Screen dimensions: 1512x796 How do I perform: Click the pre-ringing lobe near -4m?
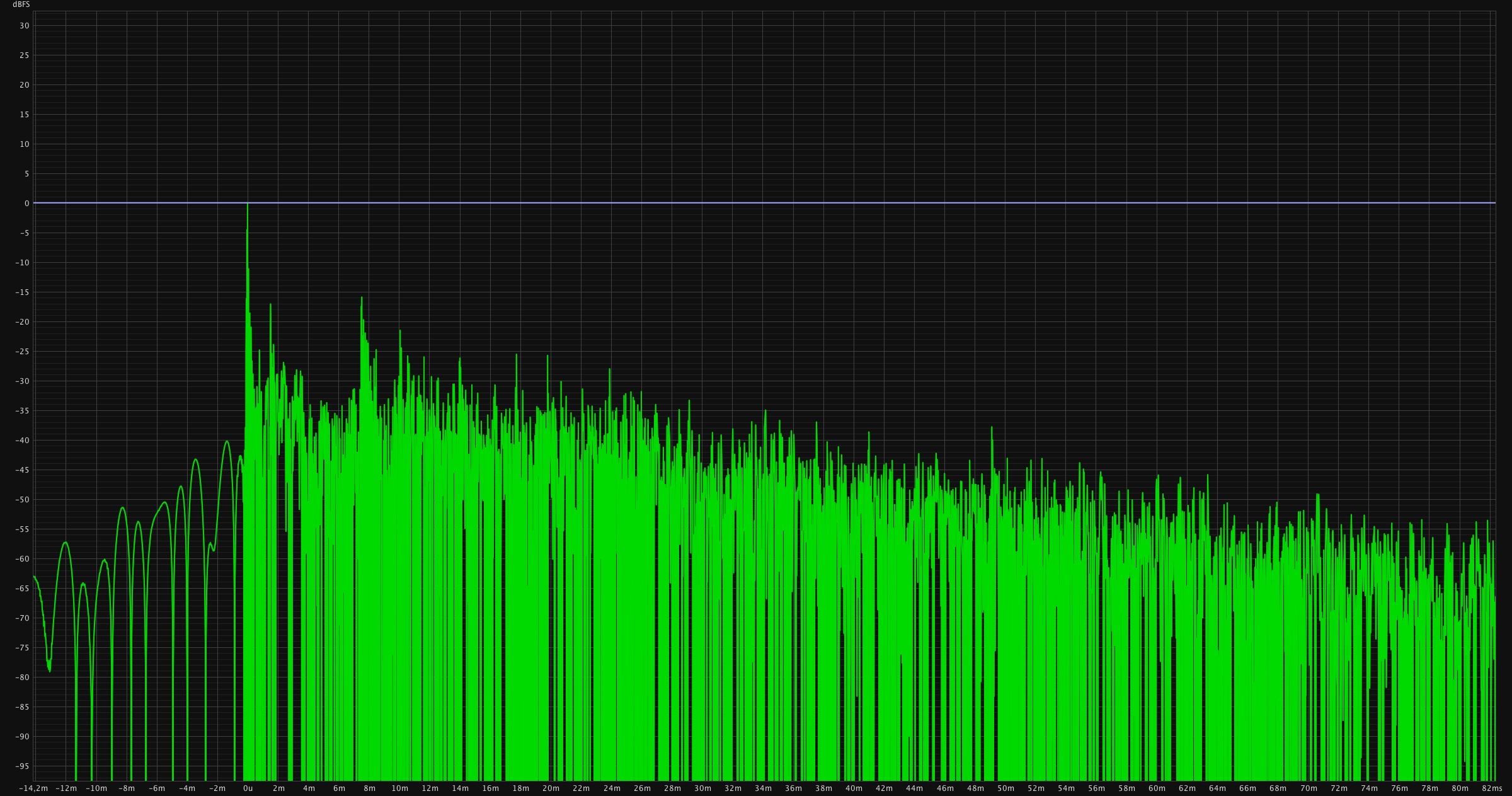[x=196, y=460]
